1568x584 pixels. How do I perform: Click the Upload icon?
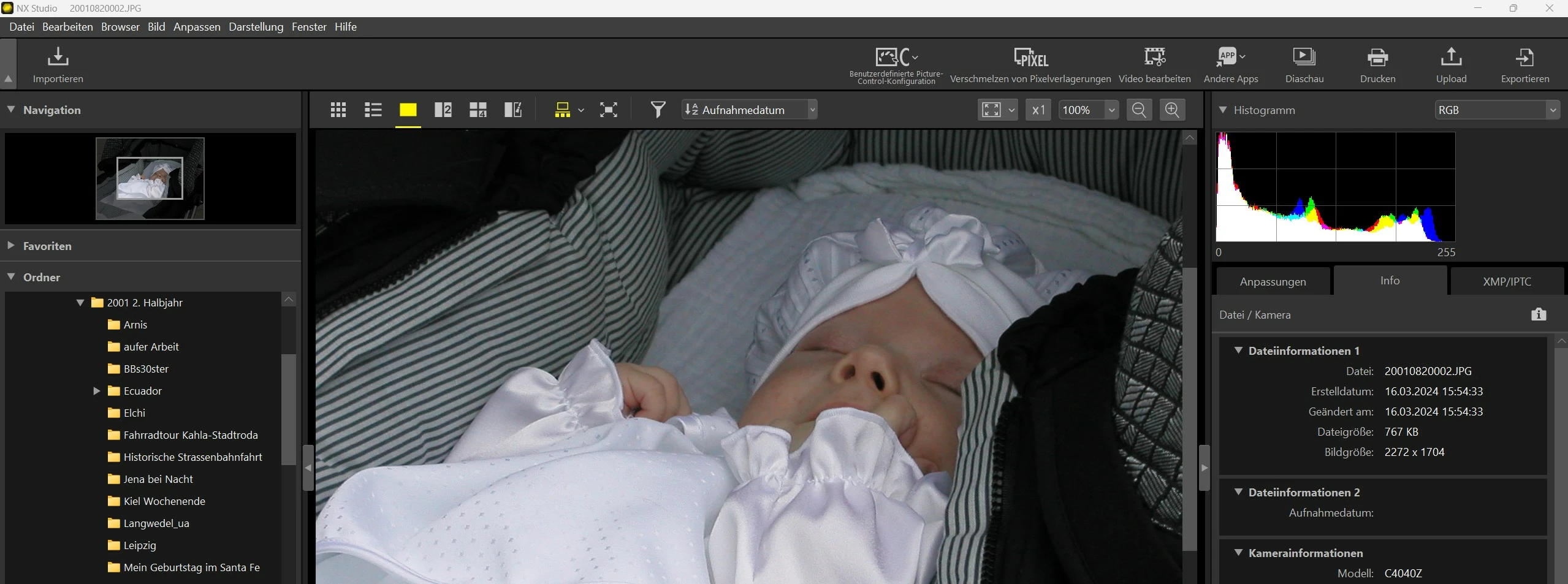coord(1451,57)
